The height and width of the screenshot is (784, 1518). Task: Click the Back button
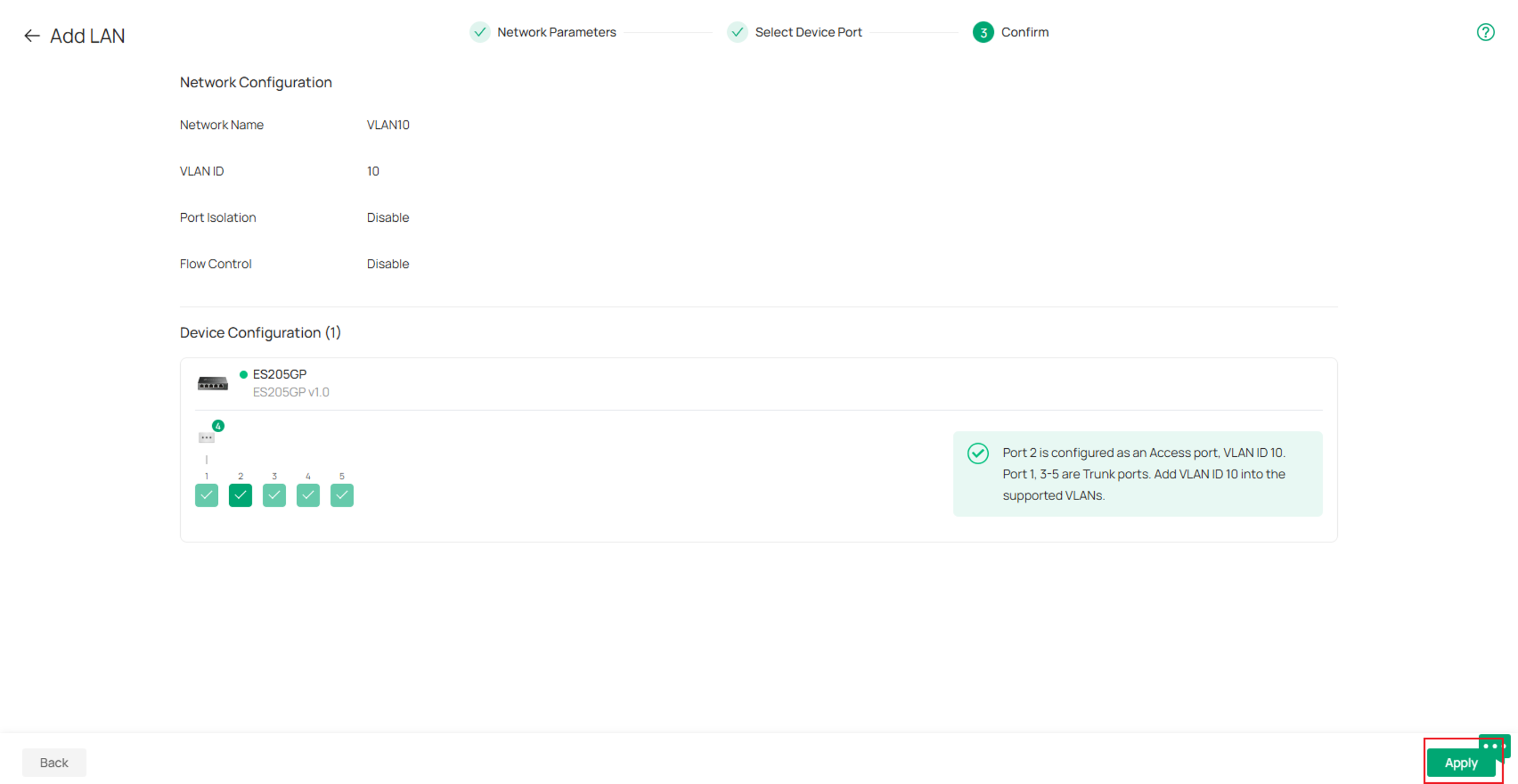(x=54, y=762)
